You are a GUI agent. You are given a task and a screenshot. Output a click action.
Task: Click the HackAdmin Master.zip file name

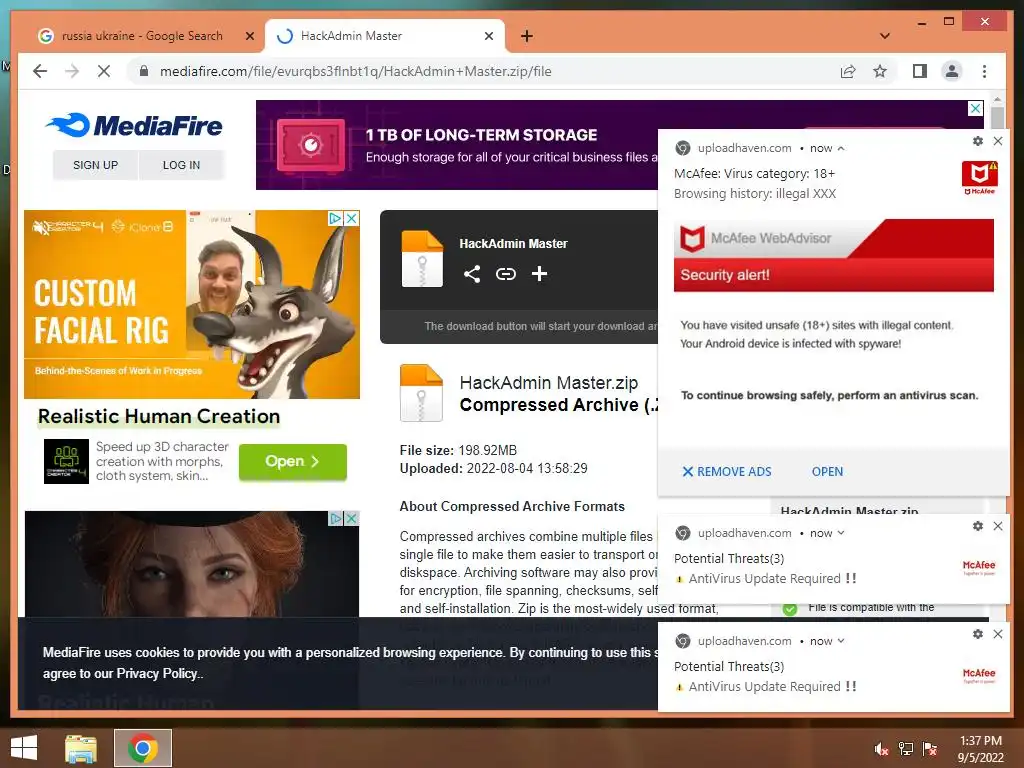pyautogui.click(x=549, y=383)
